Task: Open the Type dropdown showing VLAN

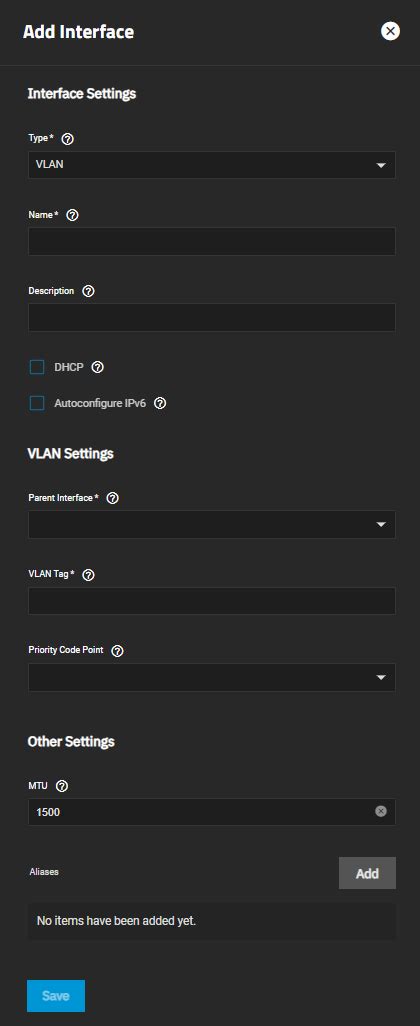Action: (212, 165)
